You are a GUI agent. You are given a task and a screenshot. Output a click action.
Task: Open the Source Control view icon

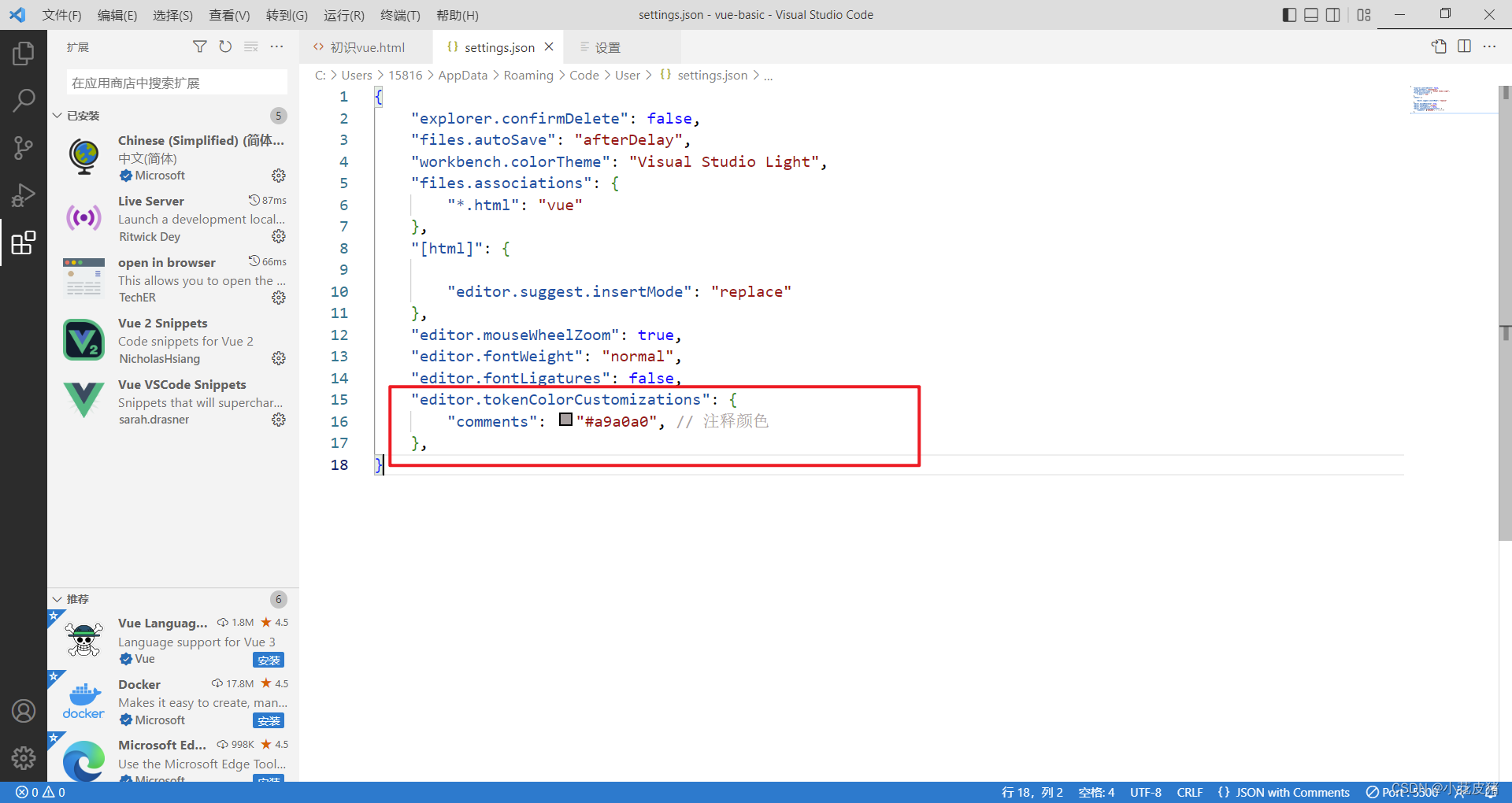point(23,148)
